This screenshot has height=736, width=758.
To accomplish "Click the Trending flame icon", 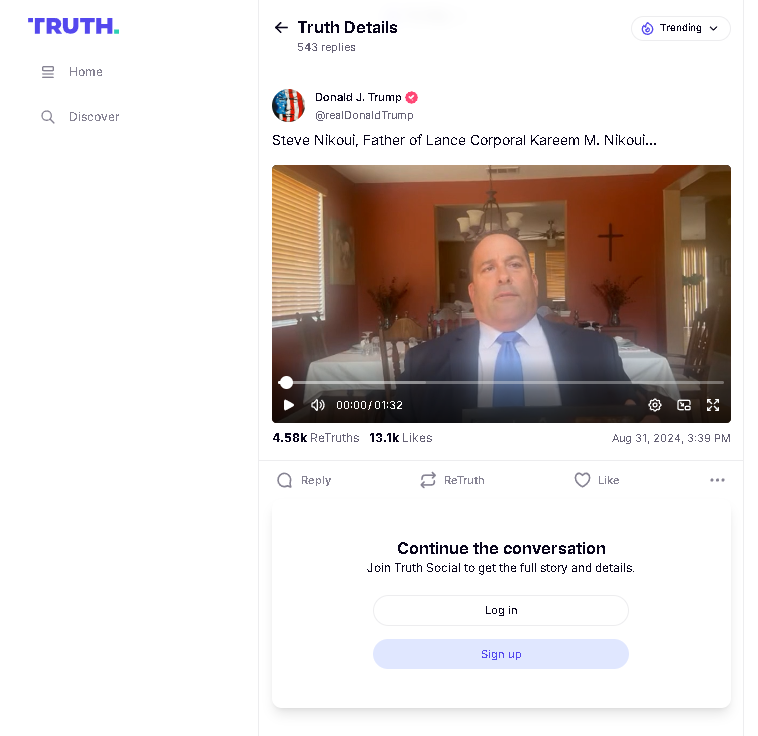I will pyautogui.click(x=647, y=29).
